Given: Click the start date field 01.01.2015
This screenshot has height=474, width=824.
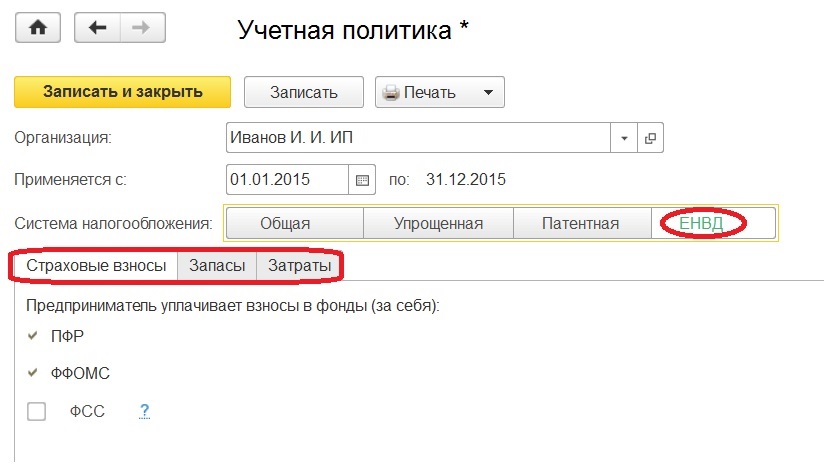Looking at the screenshot, I should [x=287, y=180].
